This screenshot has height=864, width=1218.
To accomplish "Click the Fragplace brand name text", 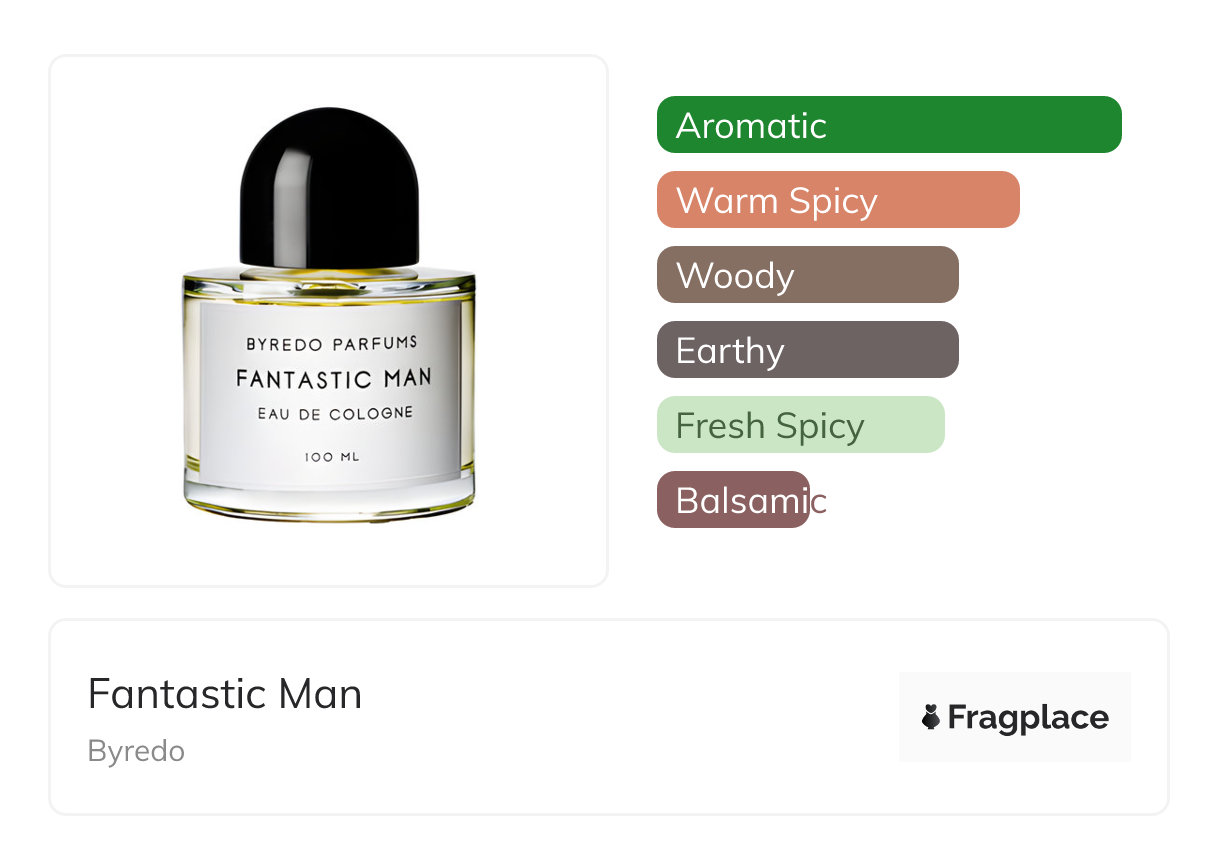I will tap(1028, 717).
